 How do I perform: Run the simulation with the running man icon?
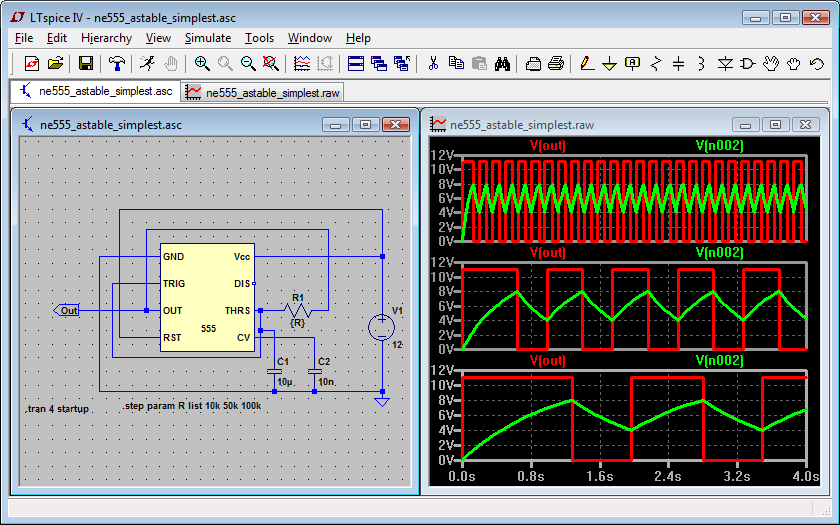(147, 64)
